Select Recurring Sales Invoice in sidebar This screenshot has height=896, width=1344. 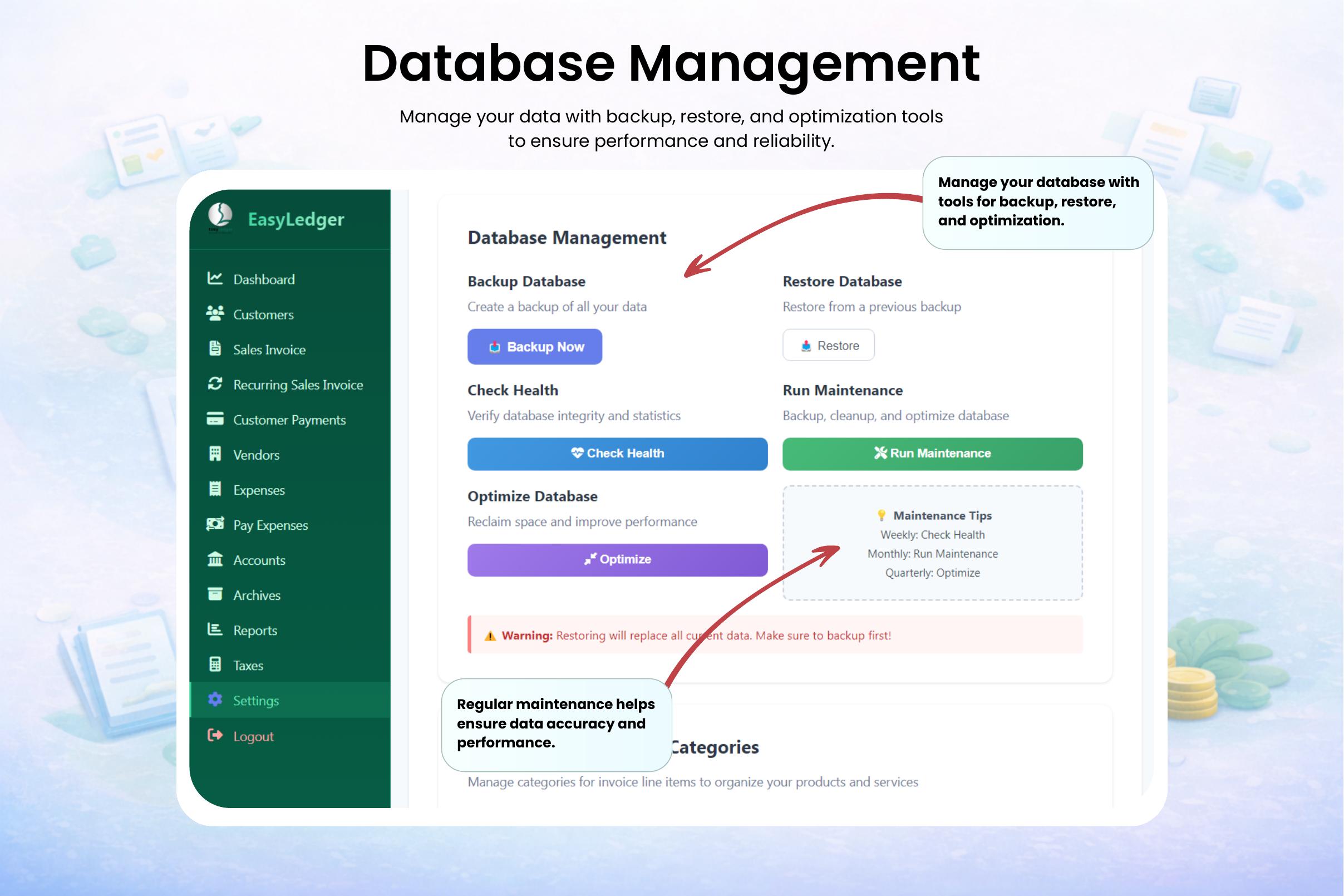click(290, 385)
